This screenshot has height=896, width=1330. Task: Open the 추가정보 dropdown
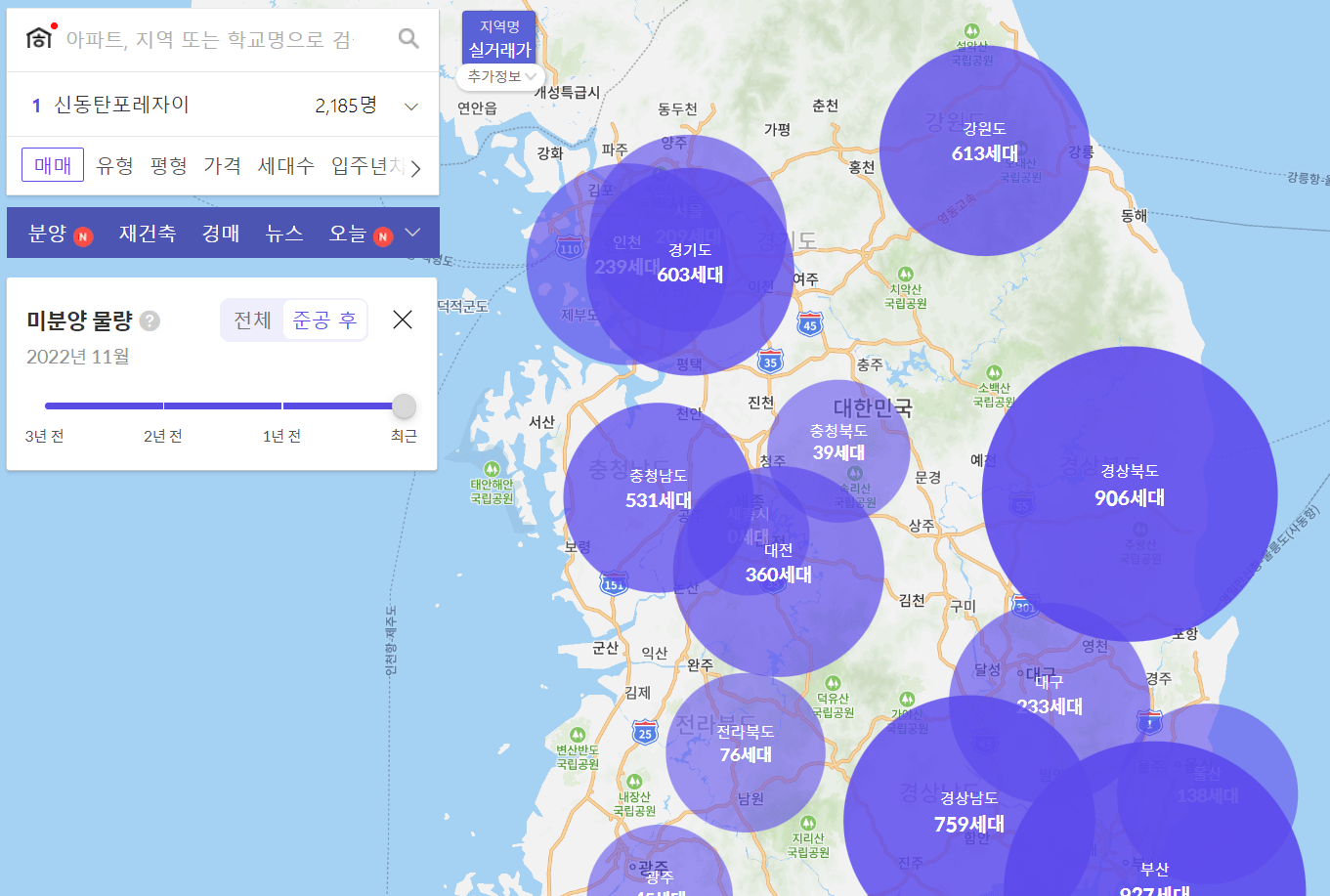click(500, 76)
